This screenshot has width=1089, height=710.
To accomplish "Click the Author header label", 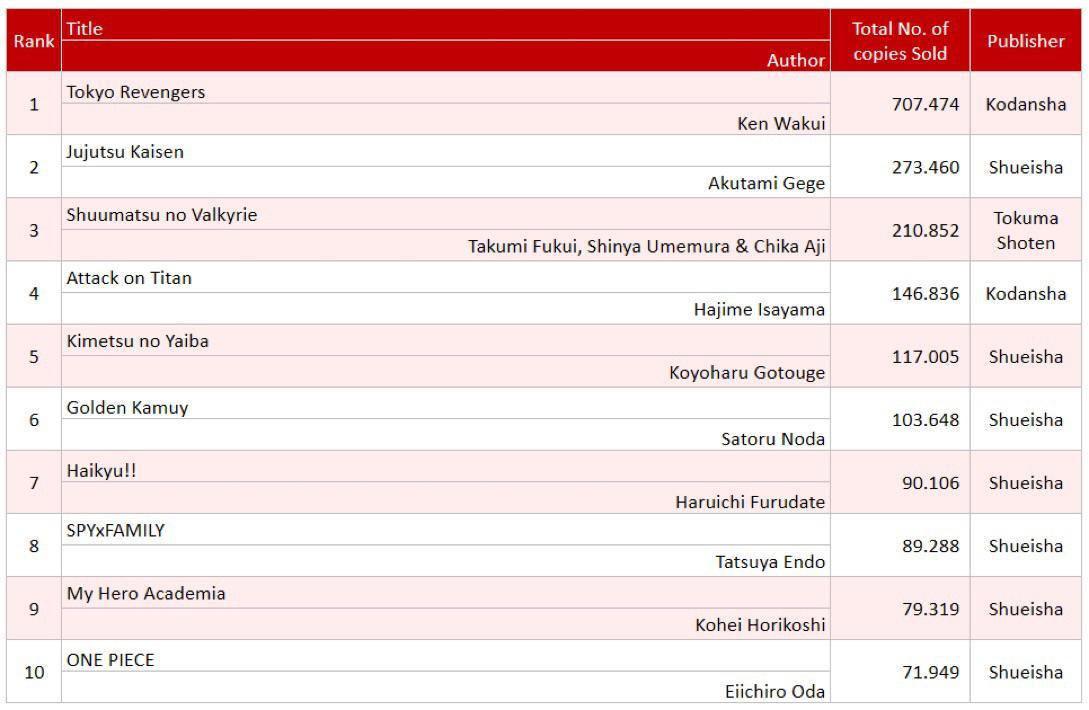I will [x=796, y=60].
